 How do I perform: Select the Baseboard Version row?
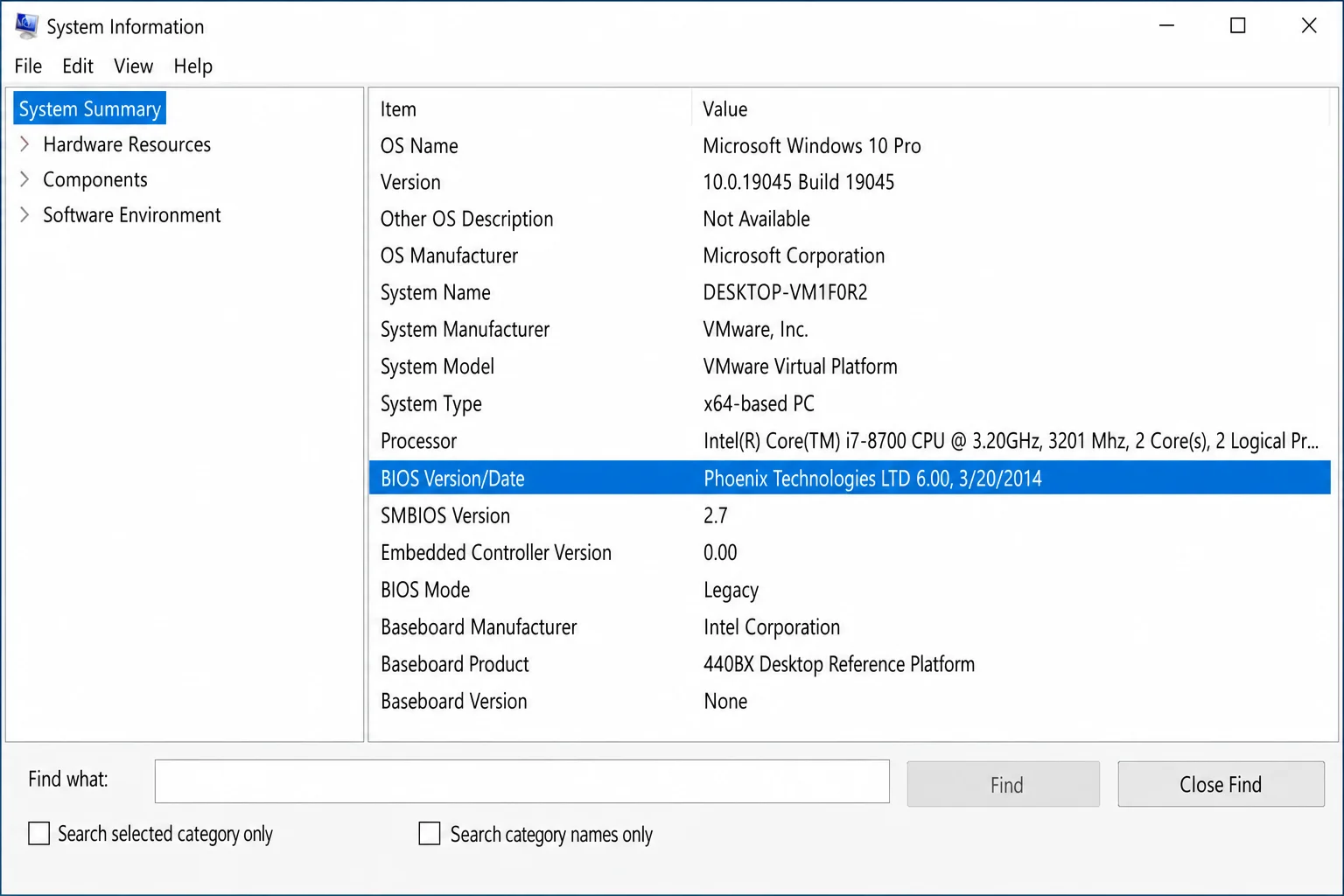(x=850, y=701)
